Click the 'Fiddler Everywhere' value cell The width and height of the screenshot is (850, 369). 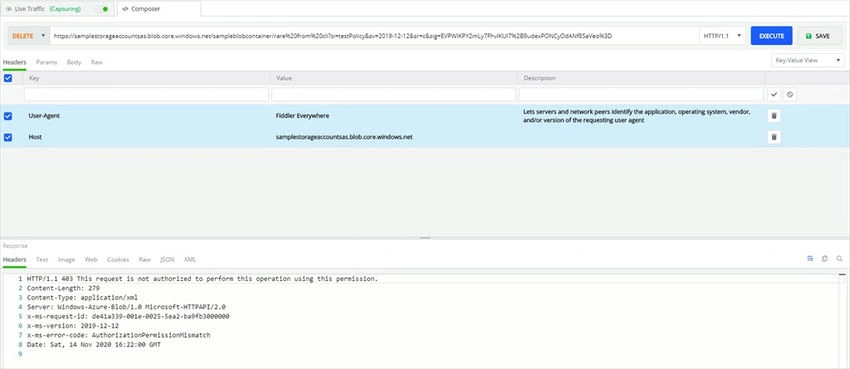coord(302,116)
